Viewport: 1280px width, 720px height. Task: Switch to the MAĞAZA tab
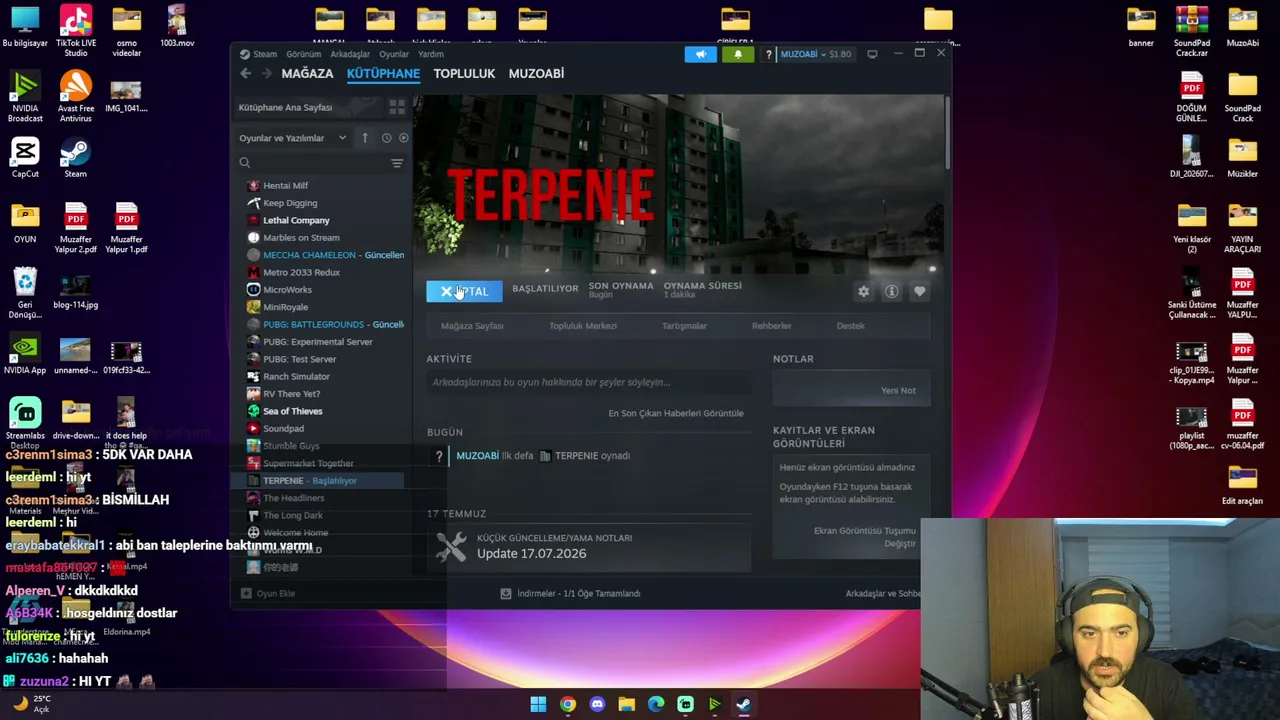pos(307,74)
